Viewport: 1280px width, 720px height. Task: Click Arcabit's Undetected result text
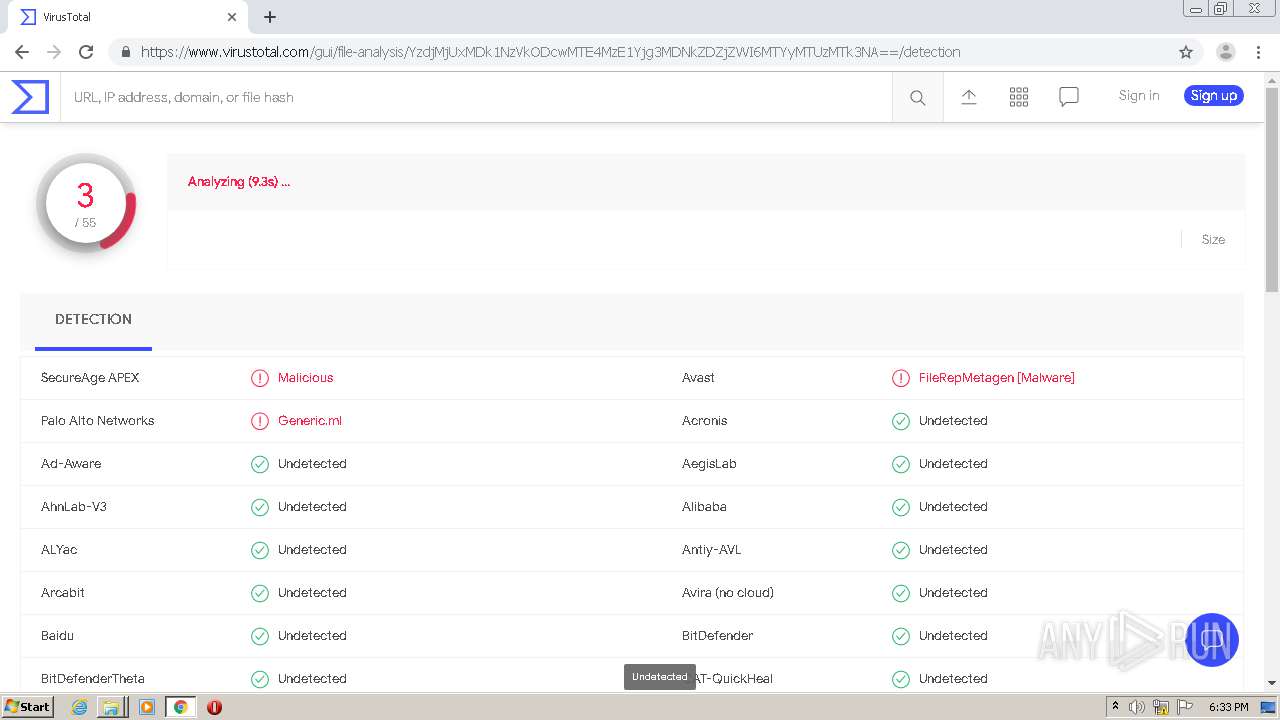click(312, 593)
